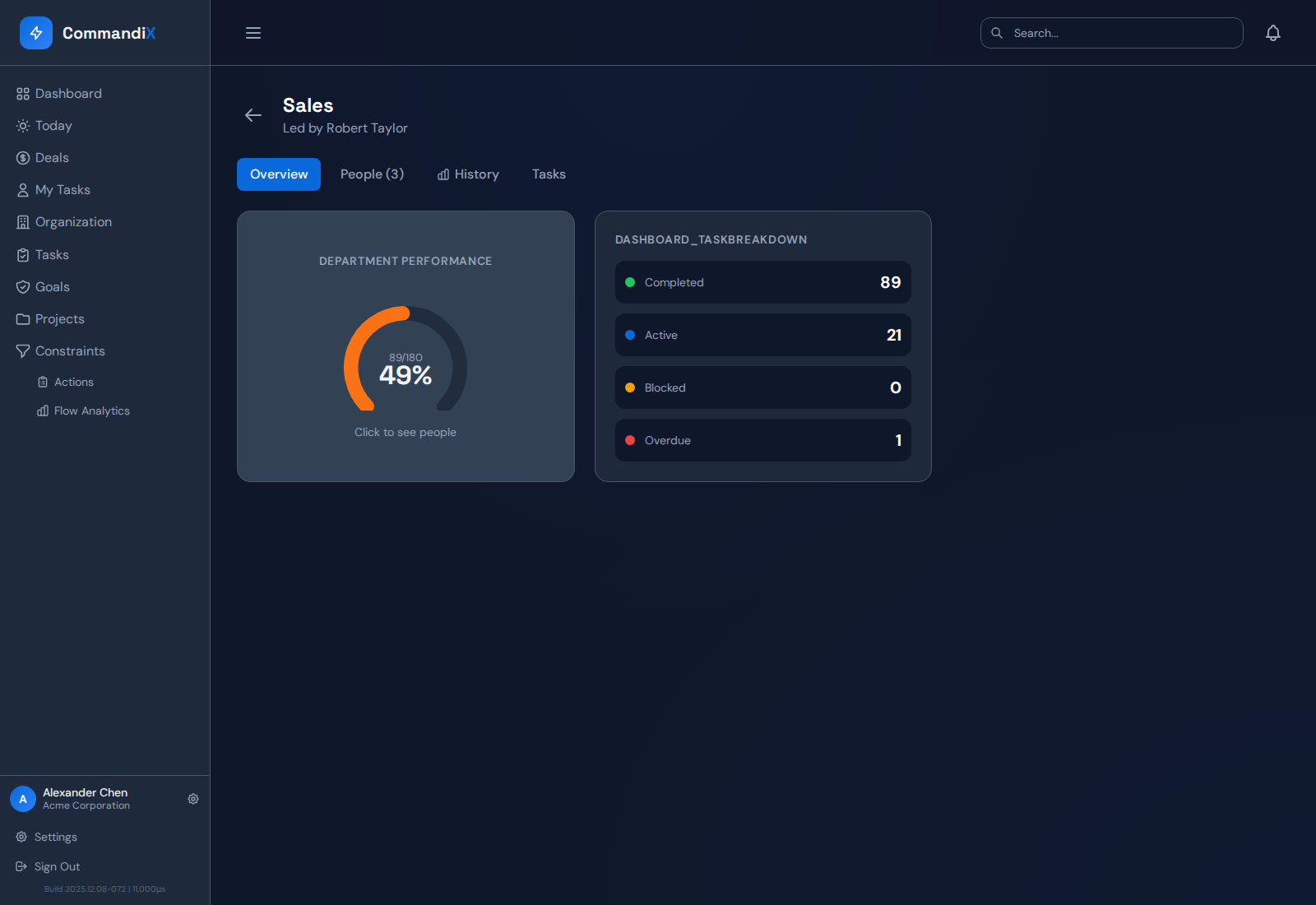
Task: Click the Dashboard grid icon
Action: tap(23, 94)
